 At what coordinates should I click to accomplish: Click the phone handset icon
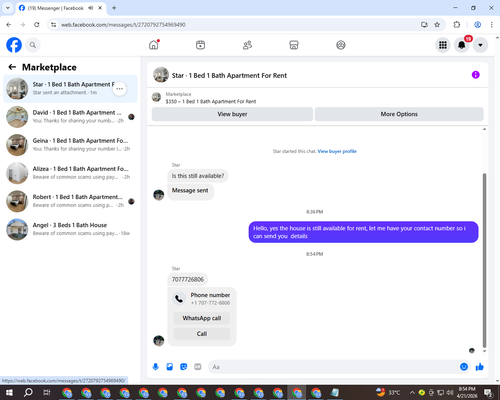179,299
